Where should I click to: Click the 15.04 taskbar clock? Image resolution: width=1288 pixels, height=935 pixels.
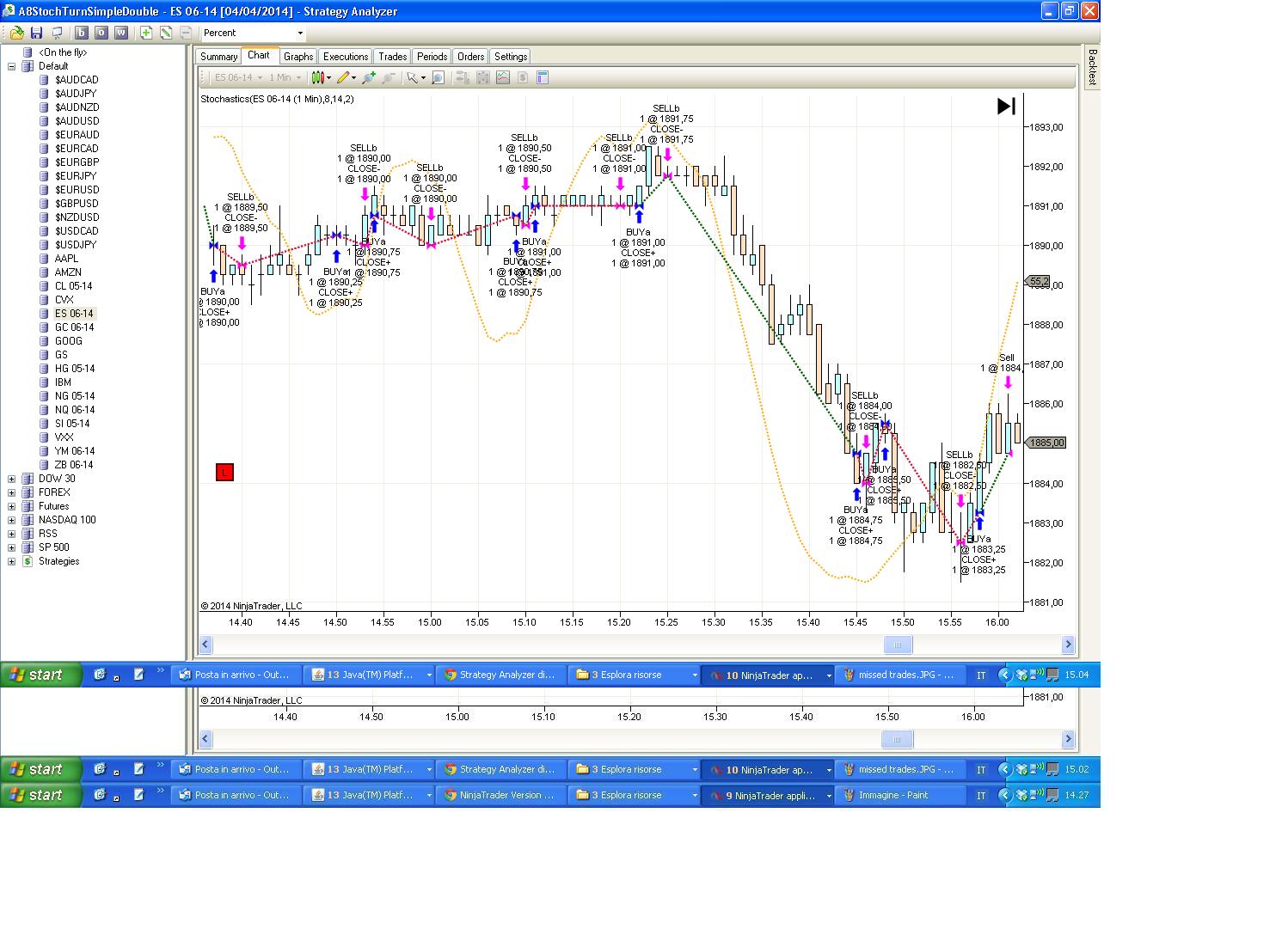[1076, 675]
